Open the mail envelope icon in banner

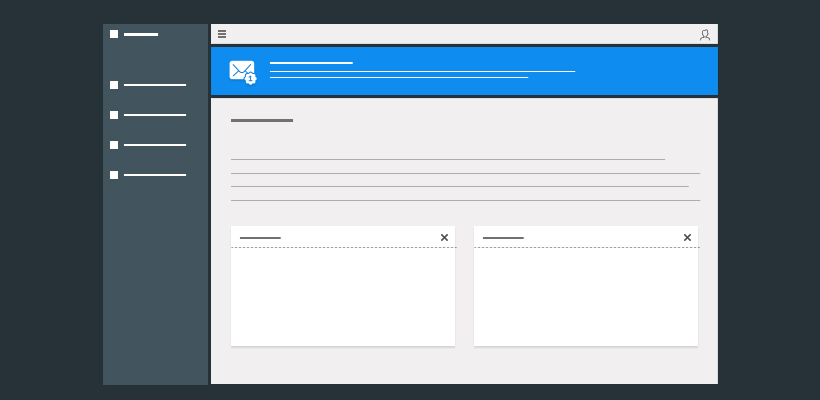(x=240, y=70)
